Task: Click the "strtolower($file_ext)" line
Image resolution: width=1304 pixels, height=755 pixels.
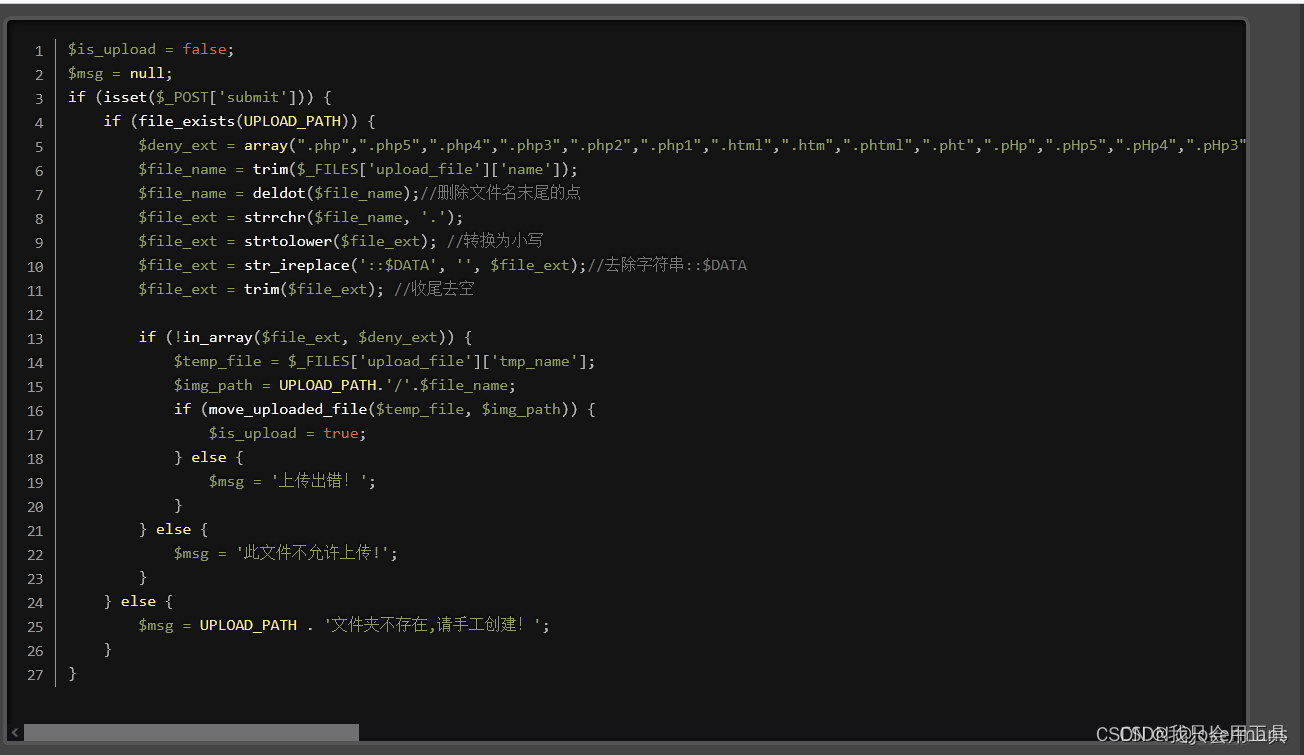Action: [x=340, y=241]
